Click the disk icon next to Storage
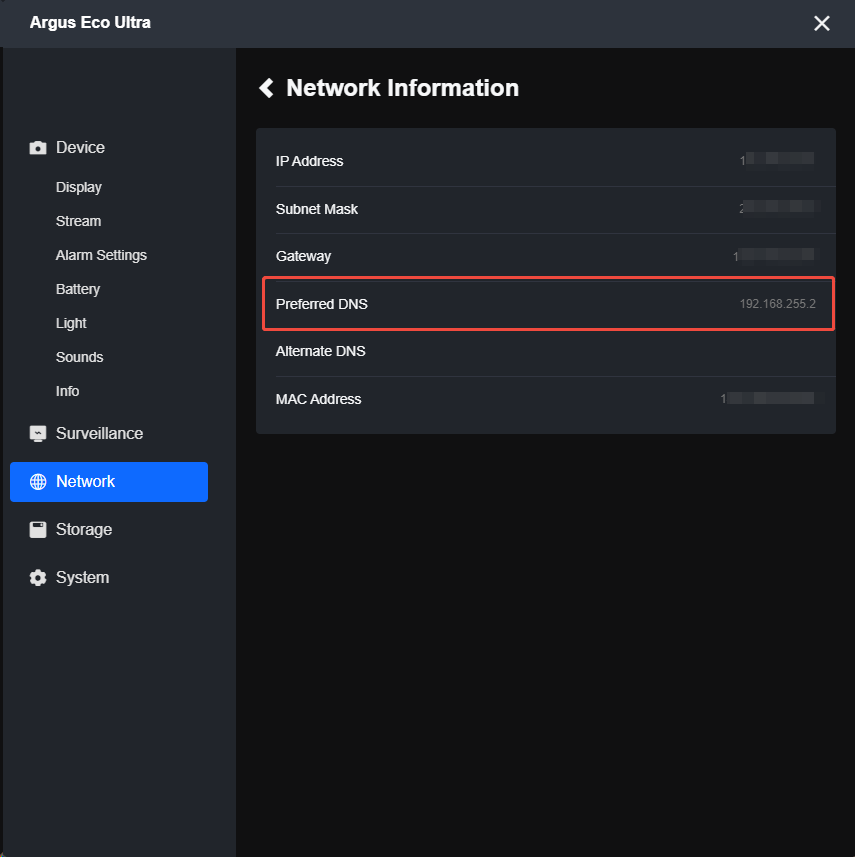The width and height of the screenshot is (855, 857). (38, 530)
